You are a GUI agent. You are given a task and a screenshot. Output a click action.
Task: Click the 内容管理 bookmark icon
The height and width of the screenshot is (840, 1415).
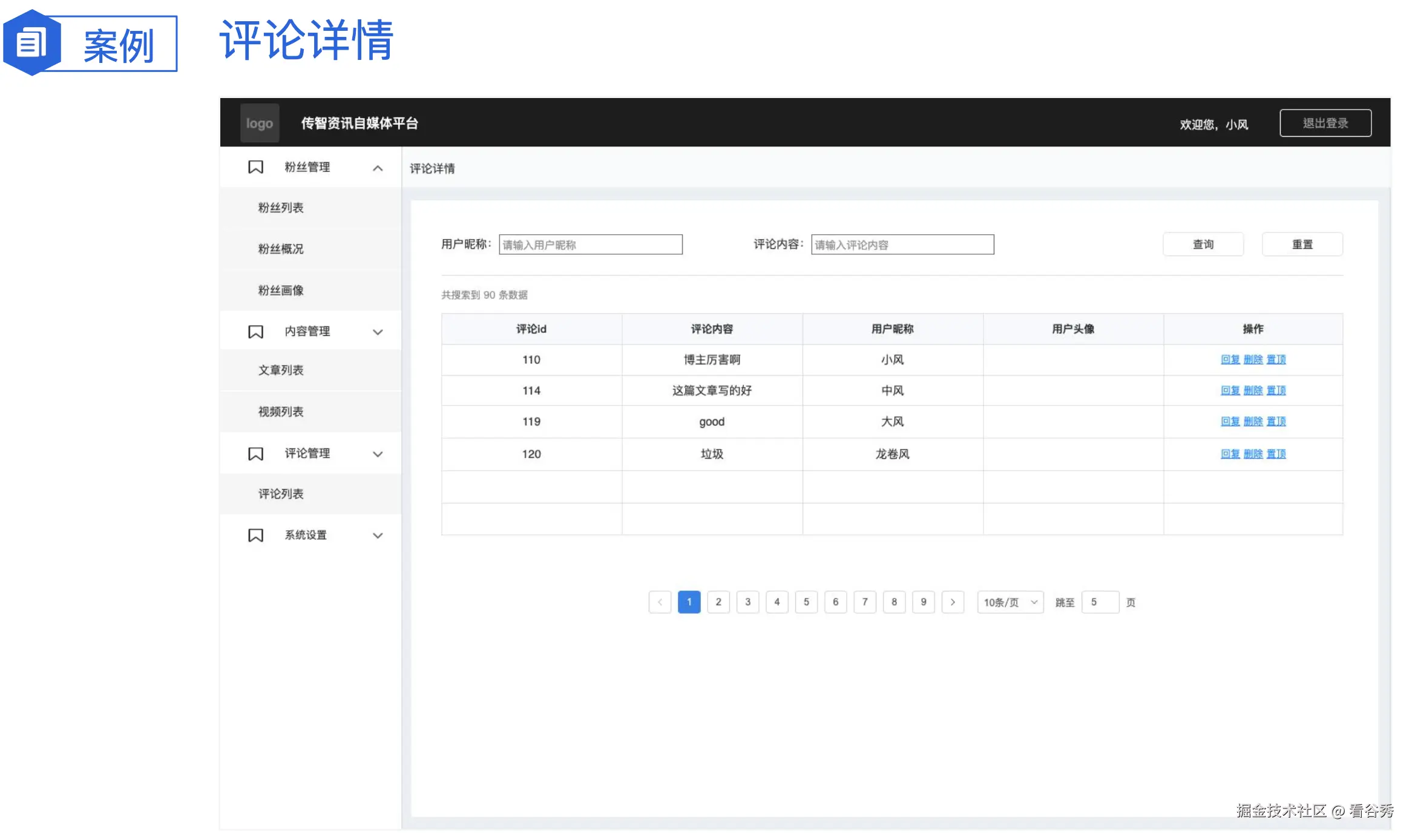point(255,331)
